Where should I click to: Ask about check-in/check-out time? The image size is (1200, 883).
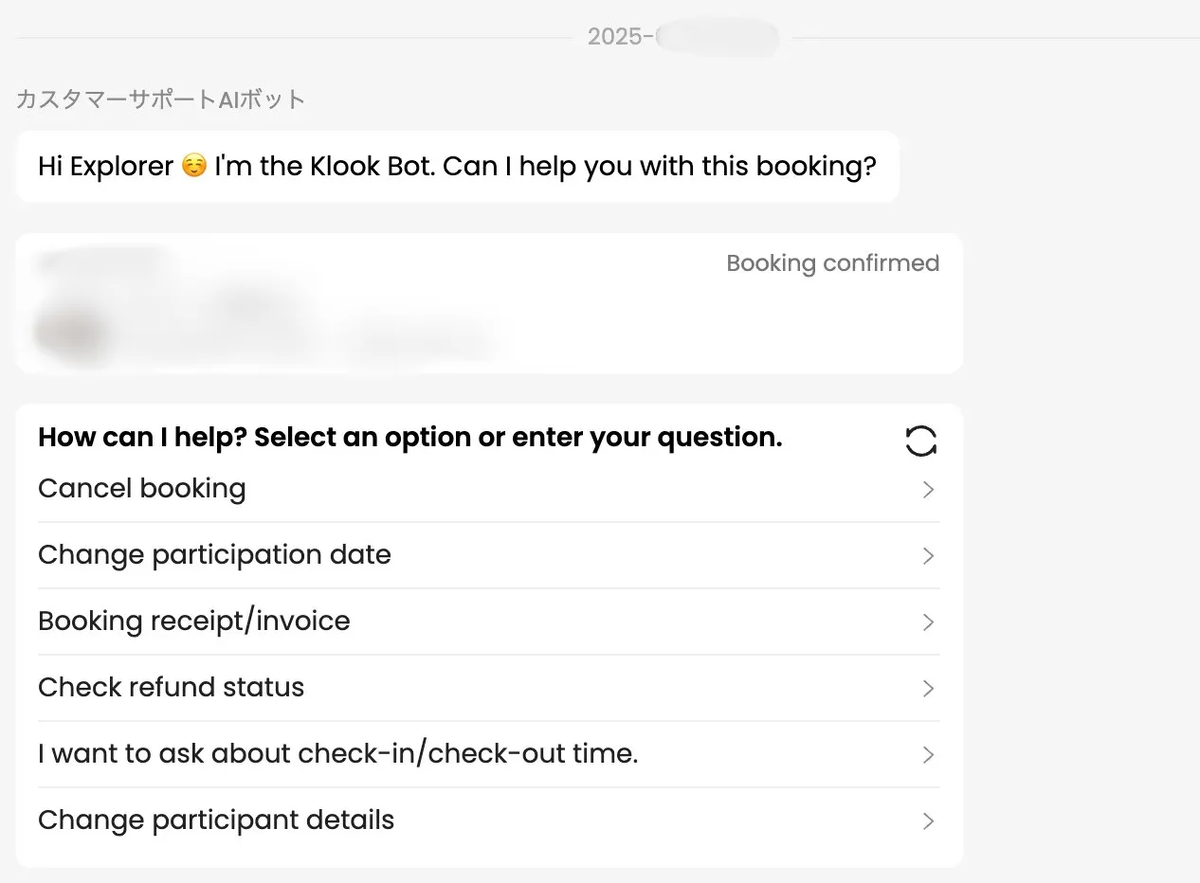coord(488,754)
